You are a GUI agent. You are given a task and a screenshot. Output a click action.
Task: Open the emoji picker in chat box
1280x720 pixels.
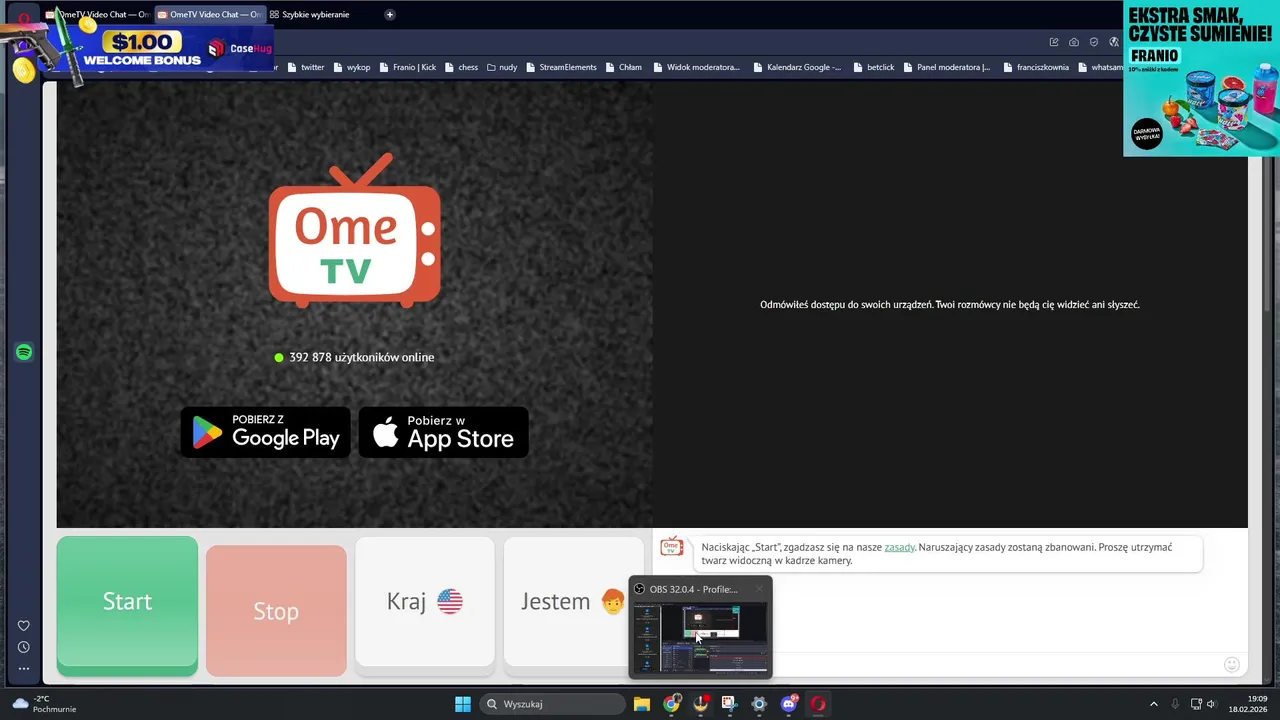click(x=1232, y=664)
